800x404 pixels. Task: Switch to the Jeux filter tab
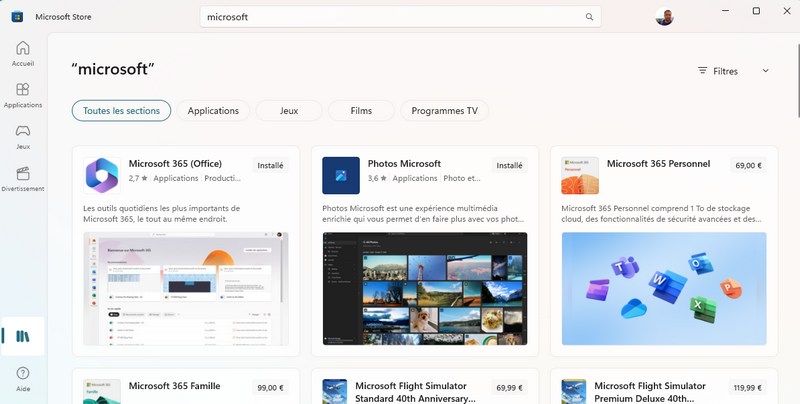[289, 111]
